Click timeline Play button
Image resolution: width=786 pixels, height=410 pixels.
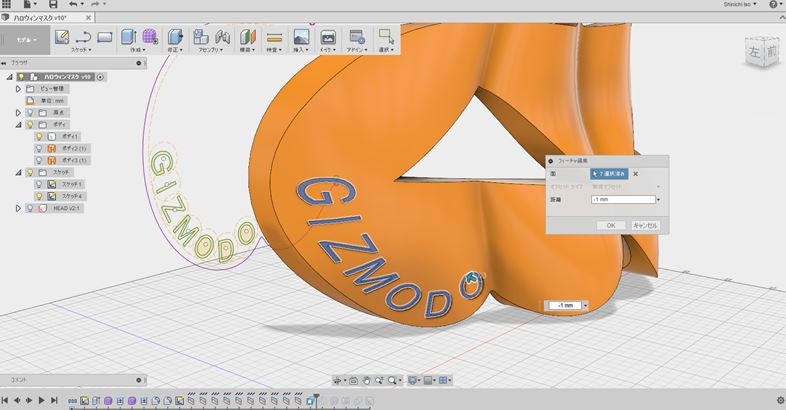coord(42,400)
